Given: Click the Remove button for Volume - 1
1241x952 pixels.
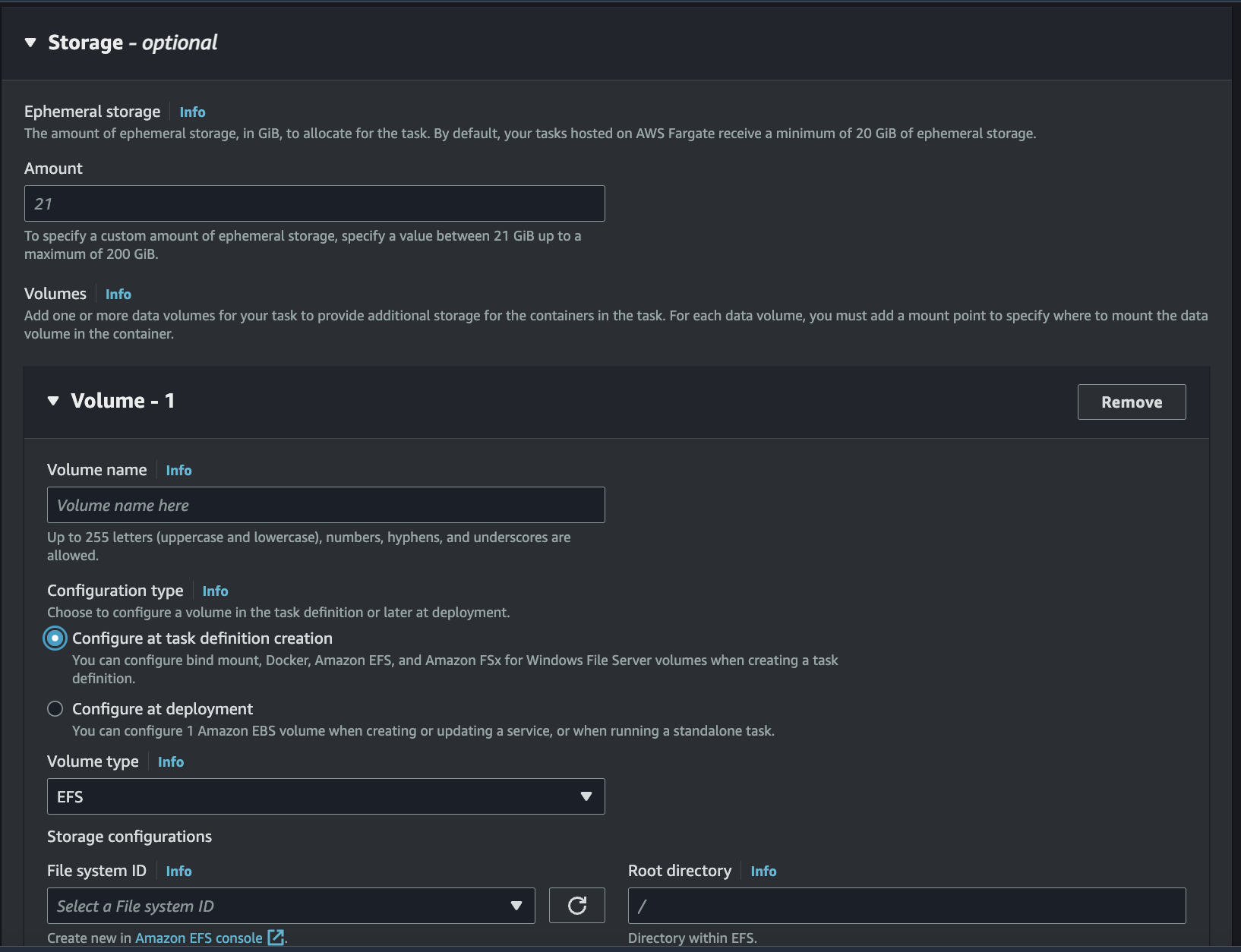Looking at the screenshot, I should (x=1131, y=402).
